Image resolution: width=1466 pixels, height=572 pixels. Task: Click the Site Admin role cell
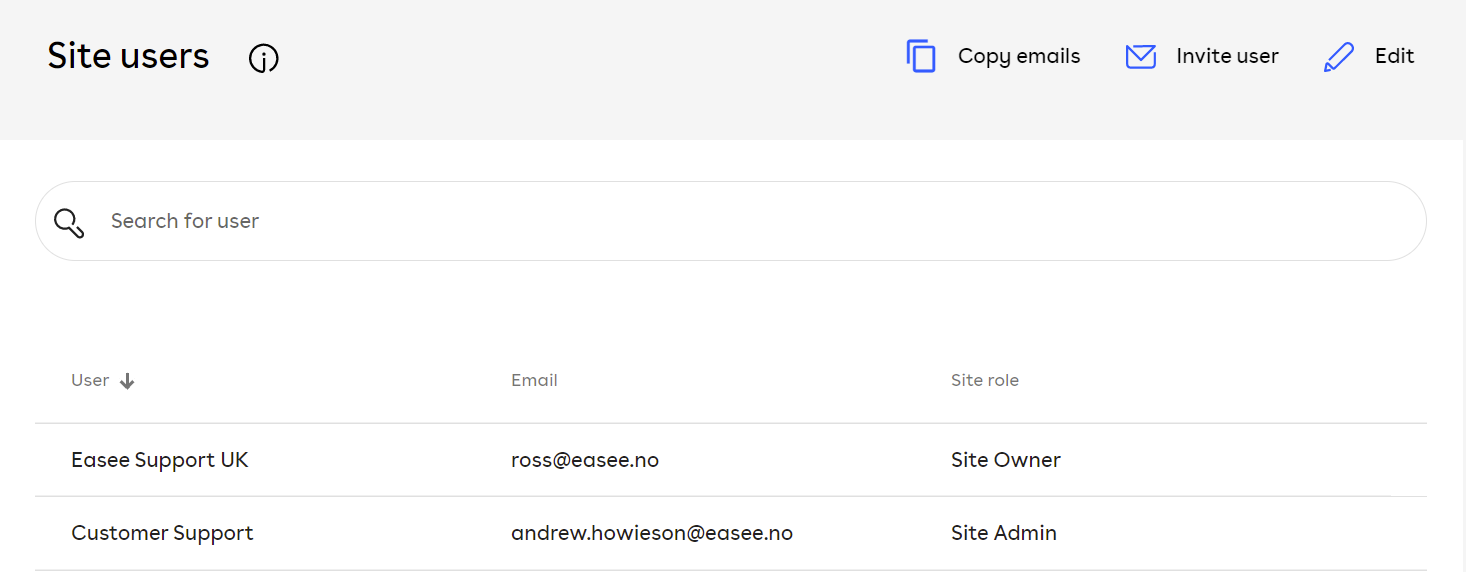pyautogui.click(x=1004, y=533)
